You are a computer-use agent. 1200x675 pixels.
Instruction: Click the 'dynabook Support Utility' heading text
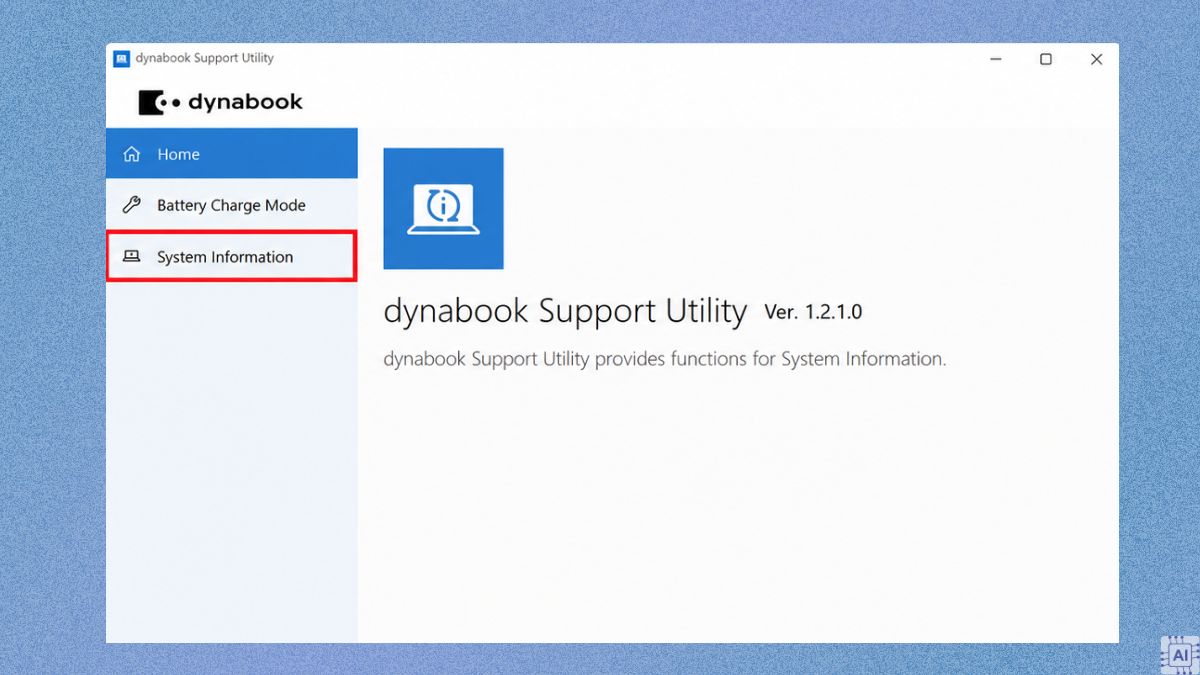(x=565, y=312)
